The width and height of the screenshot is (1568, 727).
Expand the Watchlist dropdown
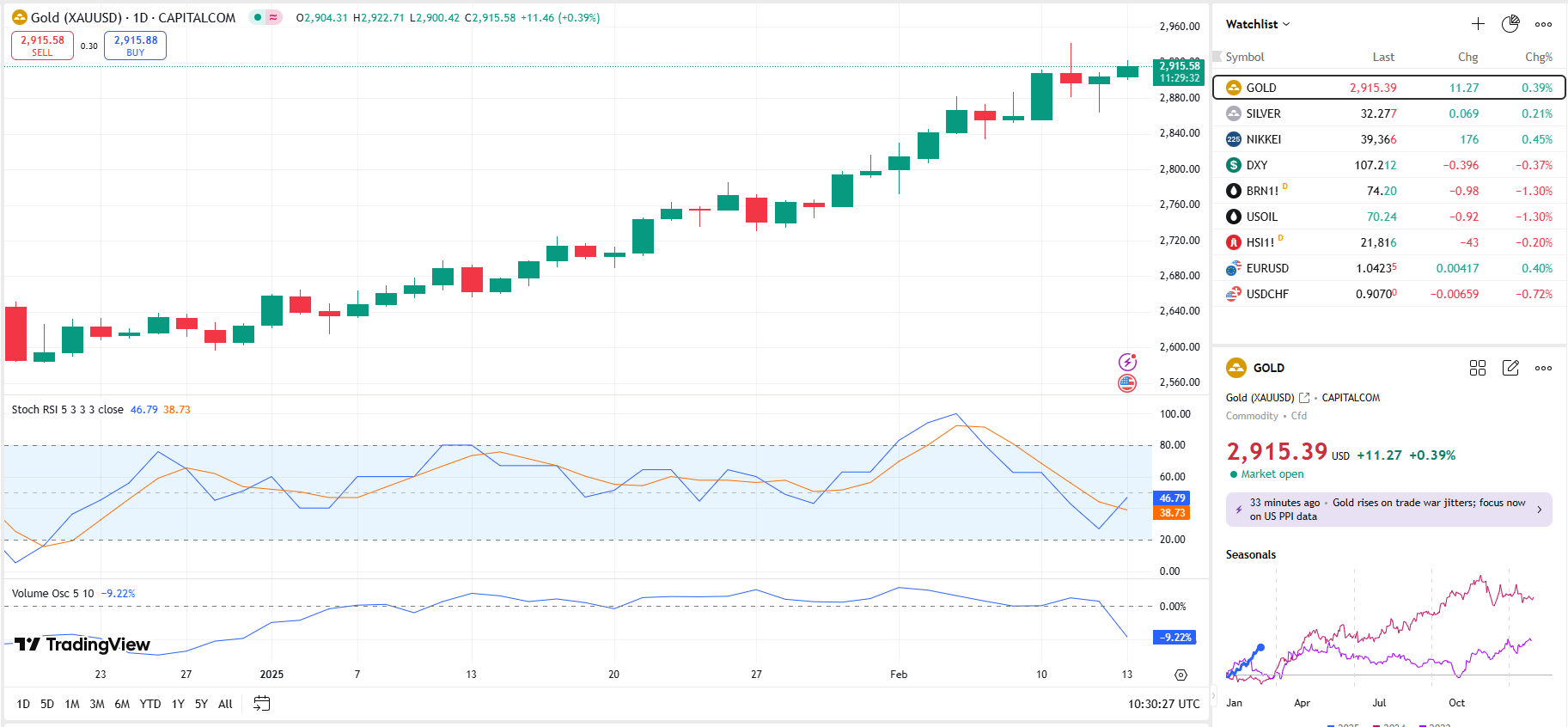click(x=1258, y=24)
